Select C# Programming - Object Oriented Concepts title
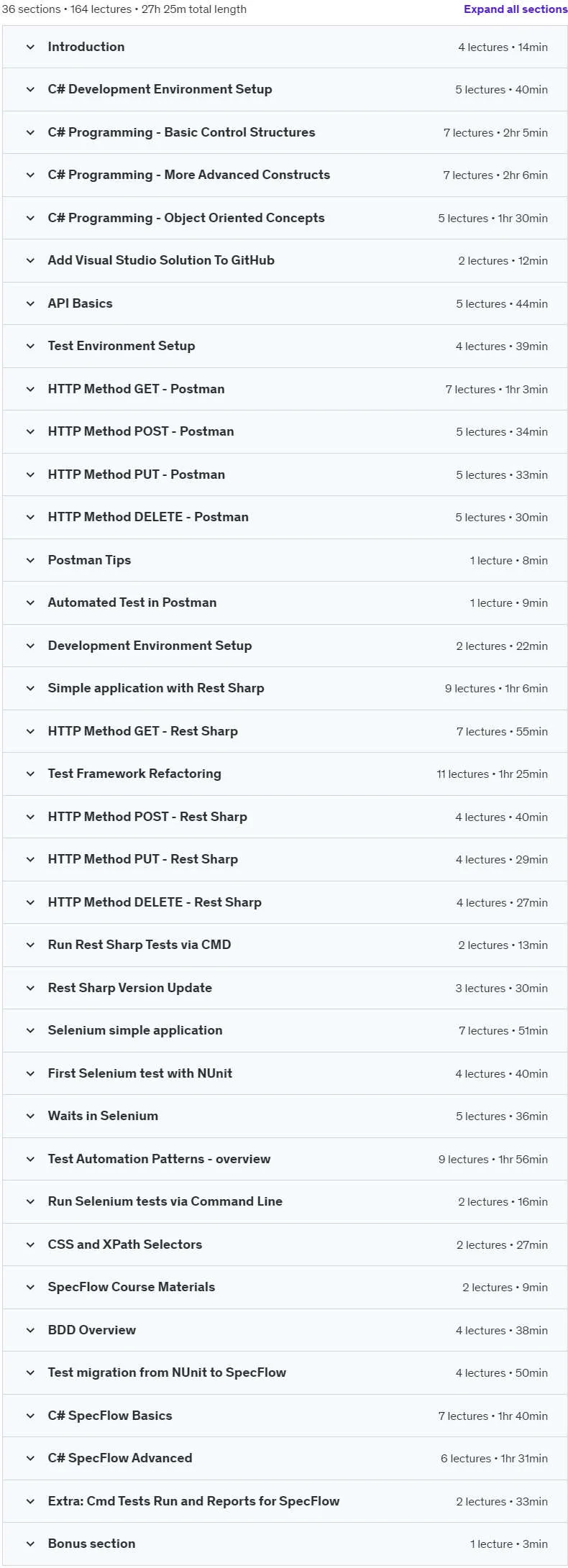 186,218
